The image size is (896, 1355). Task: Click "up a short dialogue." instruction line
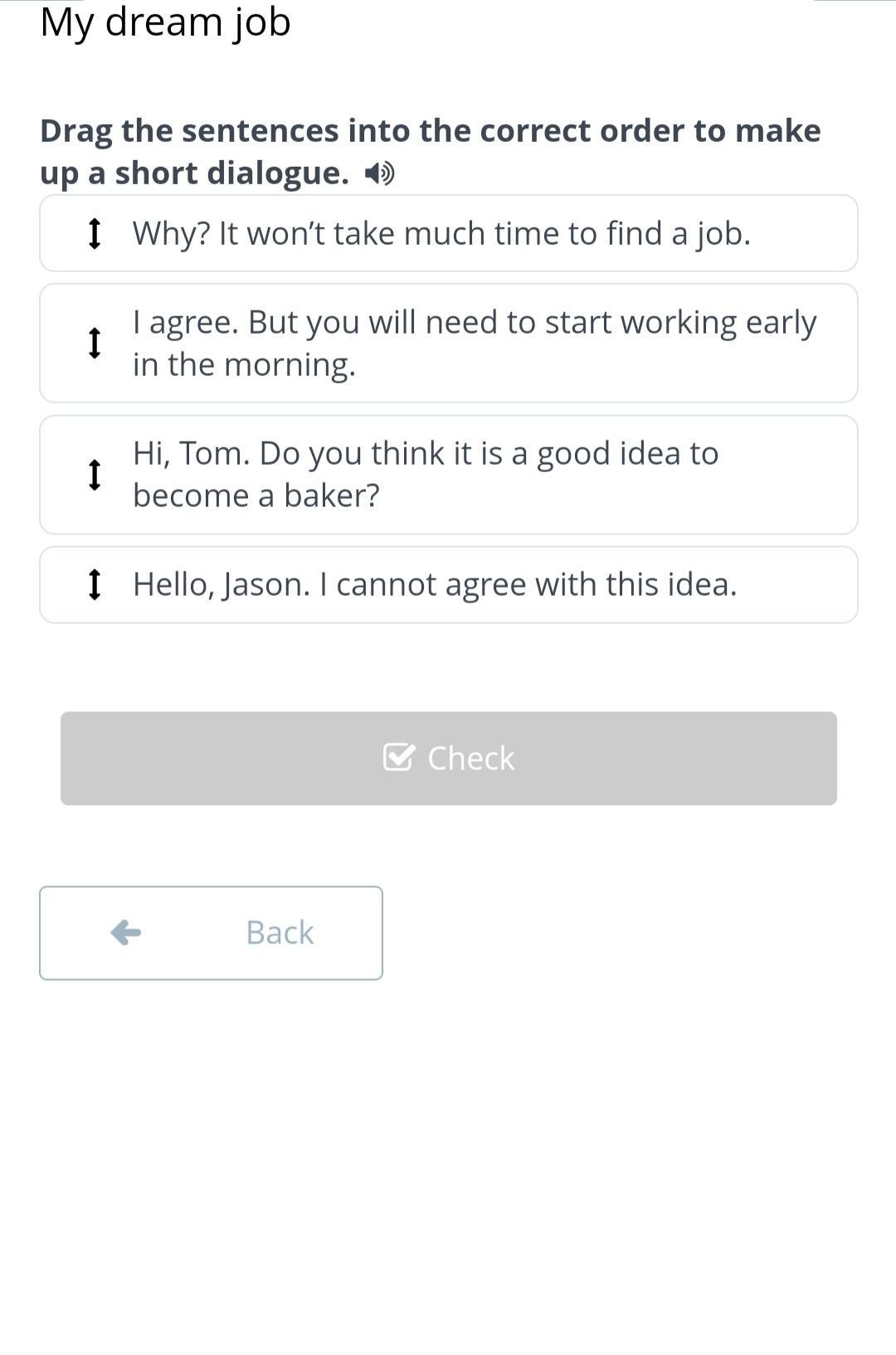pyautogui.click(x=194, y=173)
